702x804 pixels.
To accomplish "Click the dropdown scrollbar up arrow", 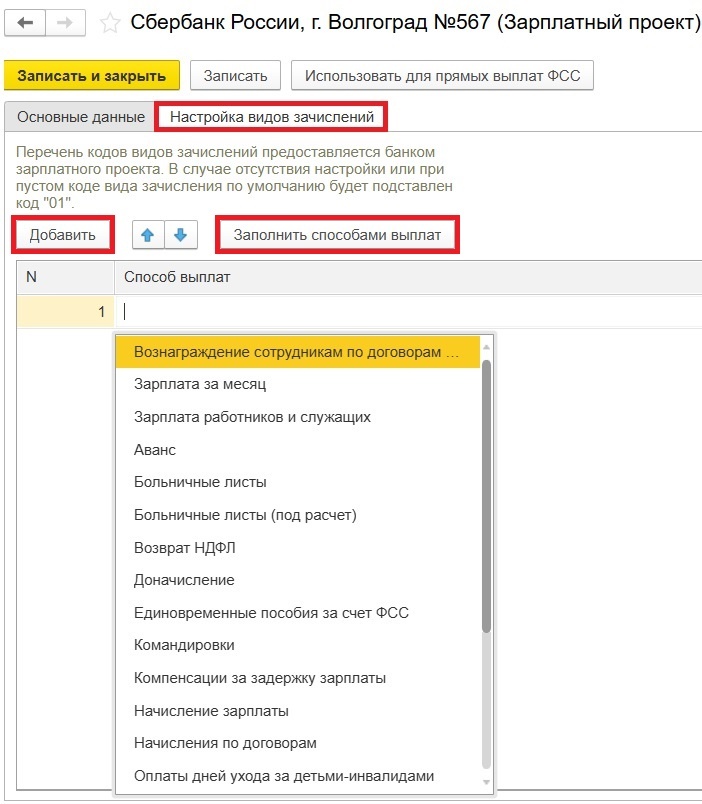I will 487,347.
